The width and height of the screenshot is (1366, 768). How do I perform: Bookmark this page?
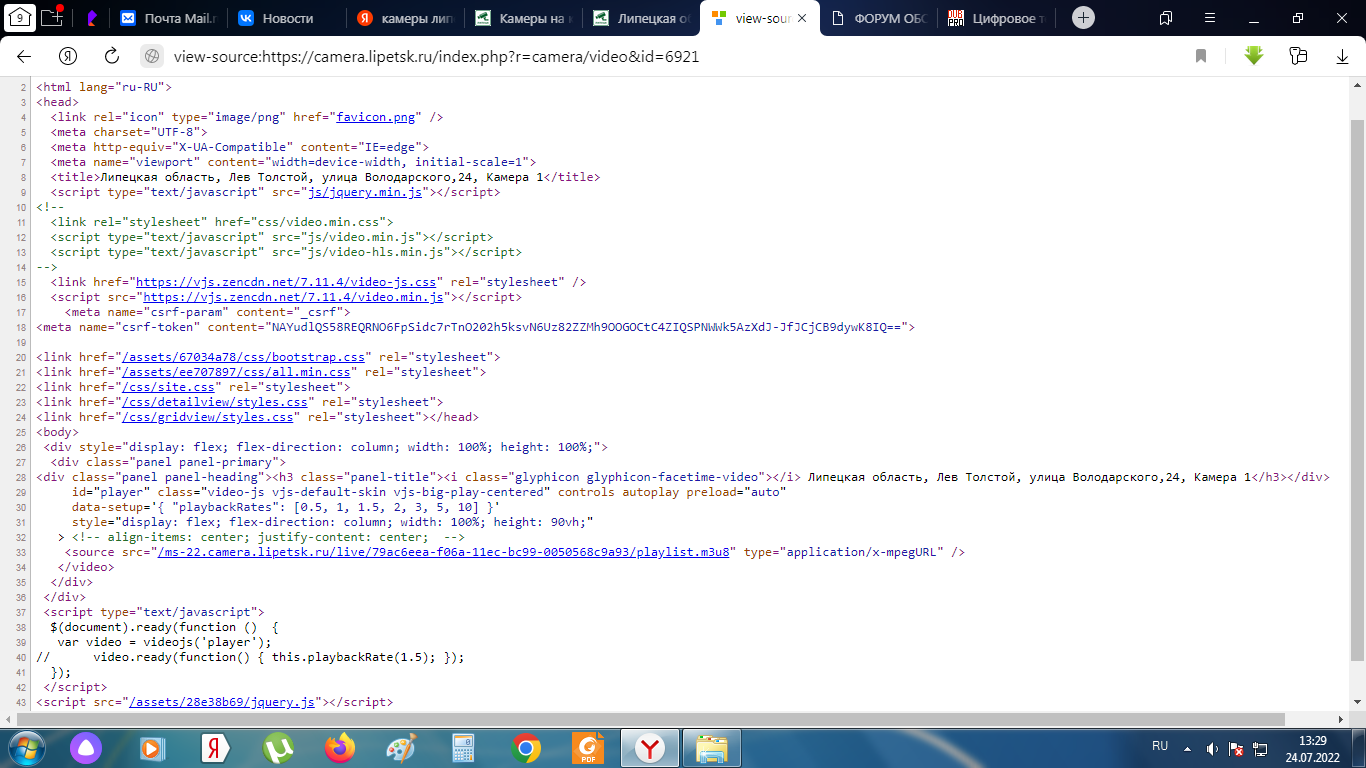click(1201, 57)
